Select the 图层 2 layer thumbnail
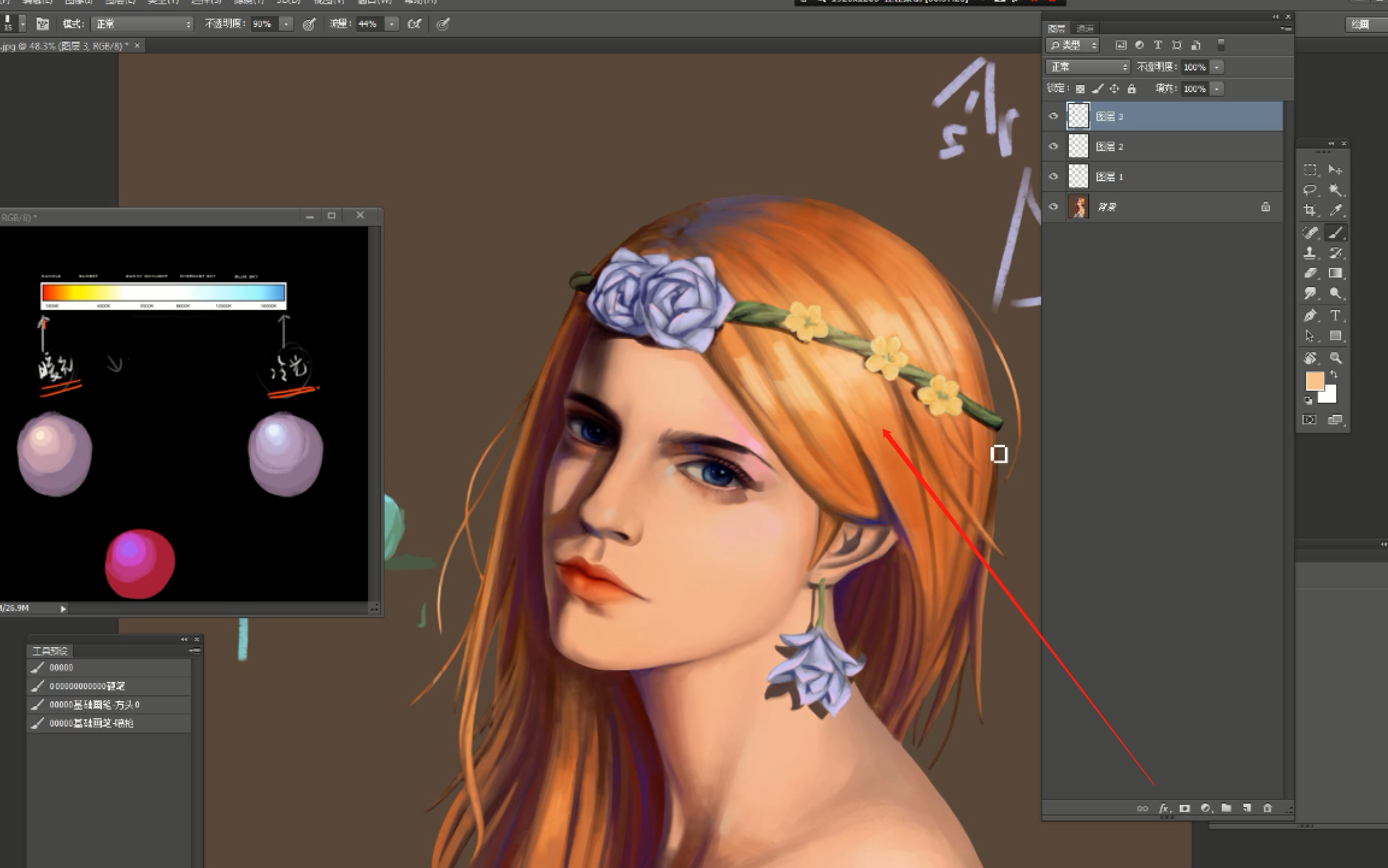Screen dimensions: 1388x868 (1078, 146)
